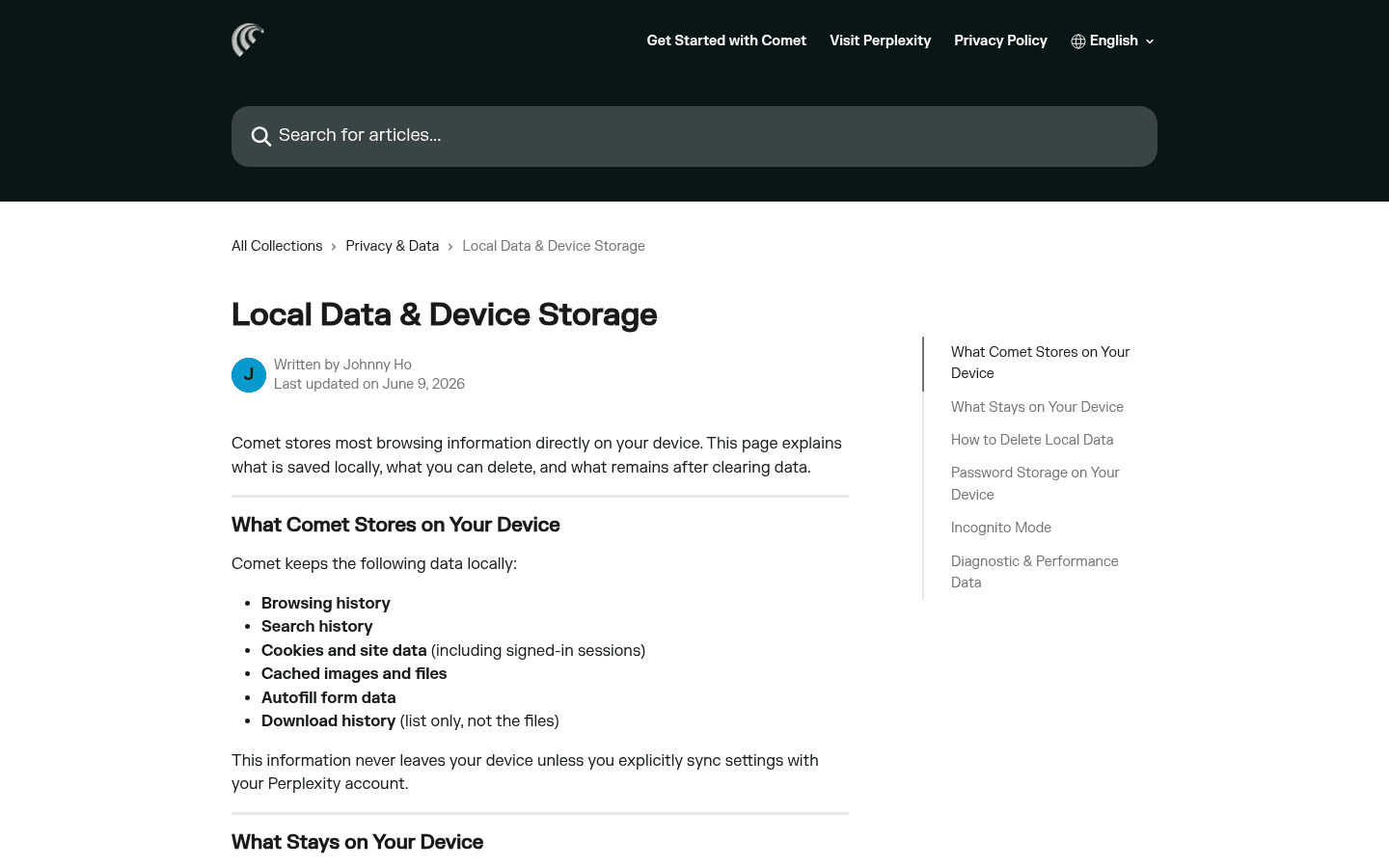Click What Comet Stores on Your Device heading
The image size is (1389, 868).
pyautogui.click(x=395, y=525)
